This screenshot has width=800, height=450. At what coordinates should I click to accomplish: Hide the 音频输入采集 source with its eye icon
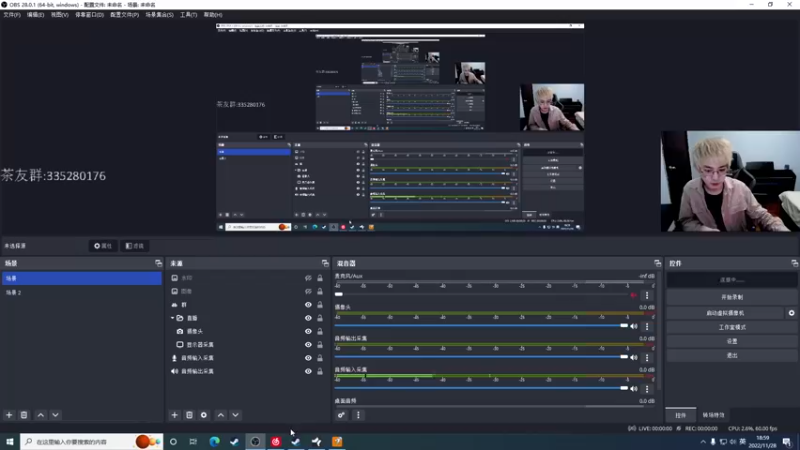[308, 358]
